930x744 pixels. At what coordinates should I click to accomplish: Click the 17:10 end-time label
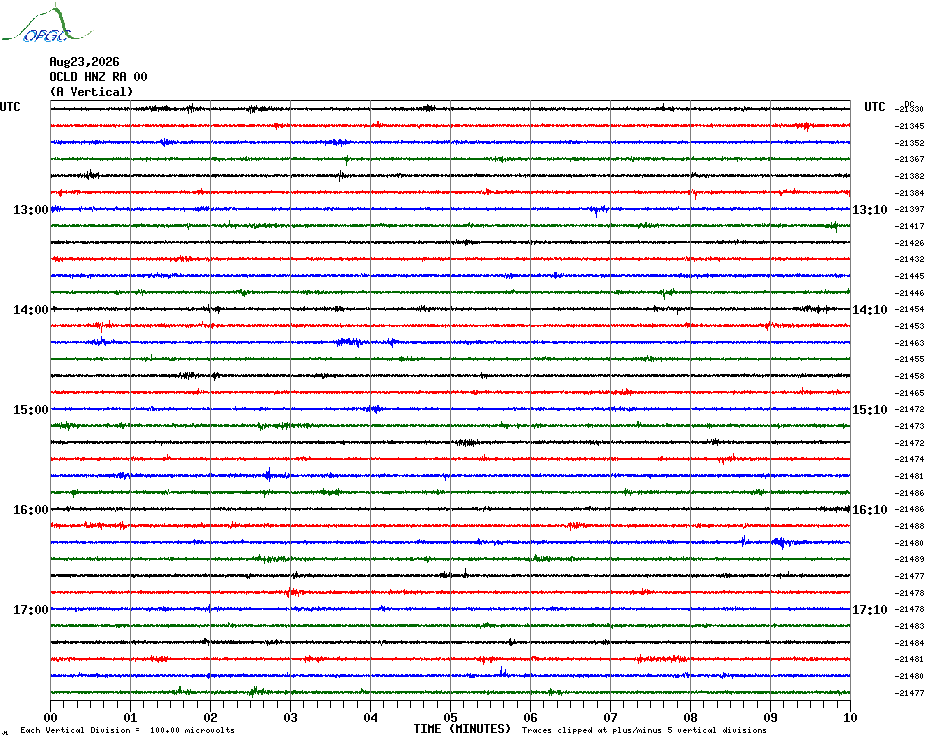(x=870, y=609)
